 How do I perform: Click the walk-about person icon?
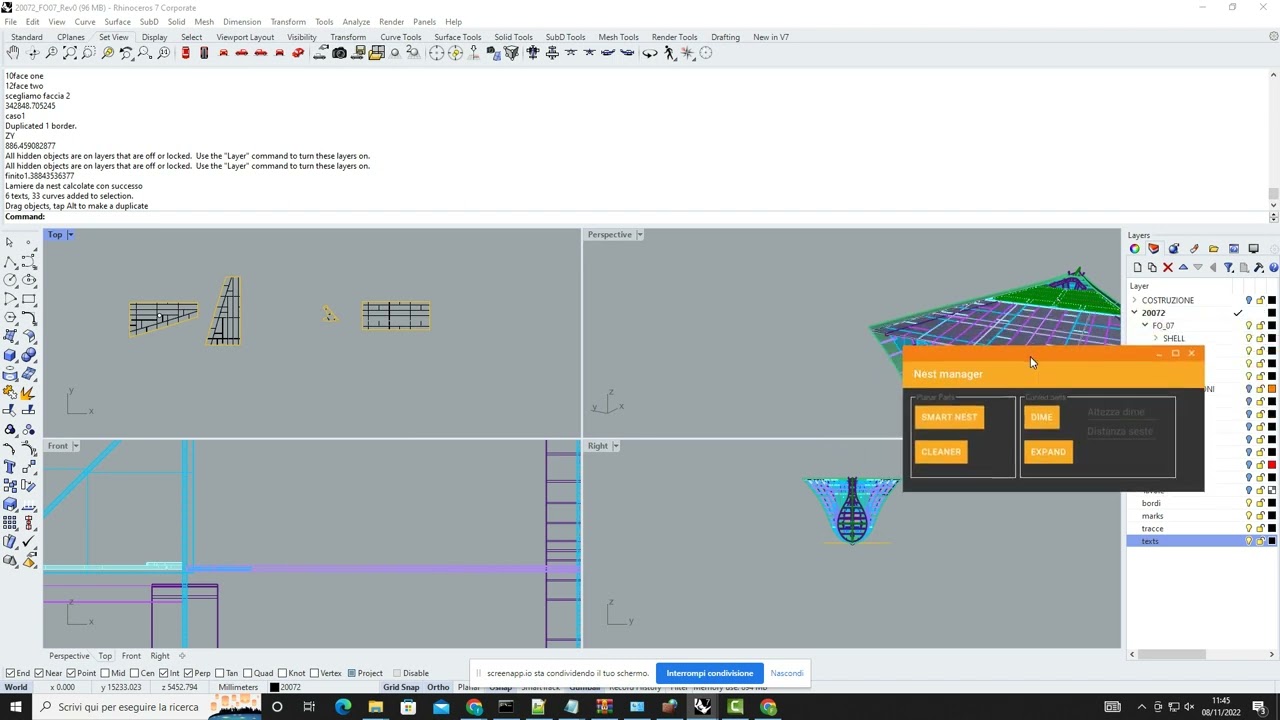pyautogui.click(x=670, y=53)
